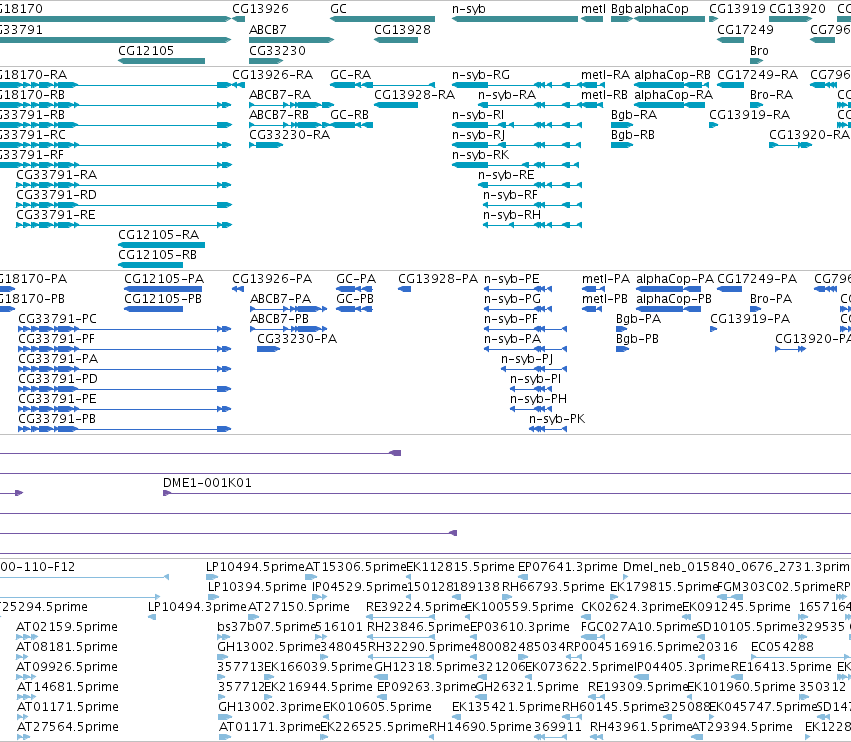The image size is (851, 742).
Task: Select protein Bgb-PB
Action: coord(637,339)
